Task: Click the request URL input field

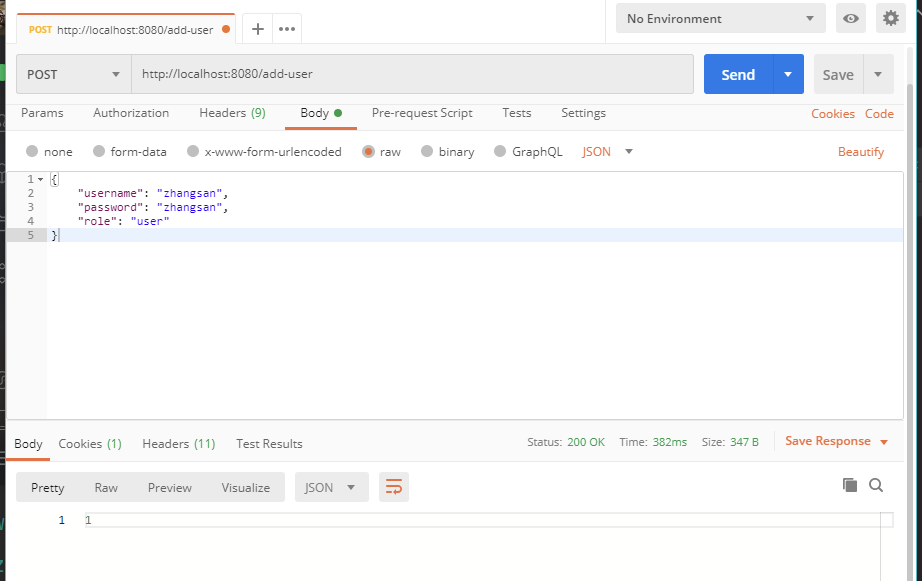Action: coord(412,74)
